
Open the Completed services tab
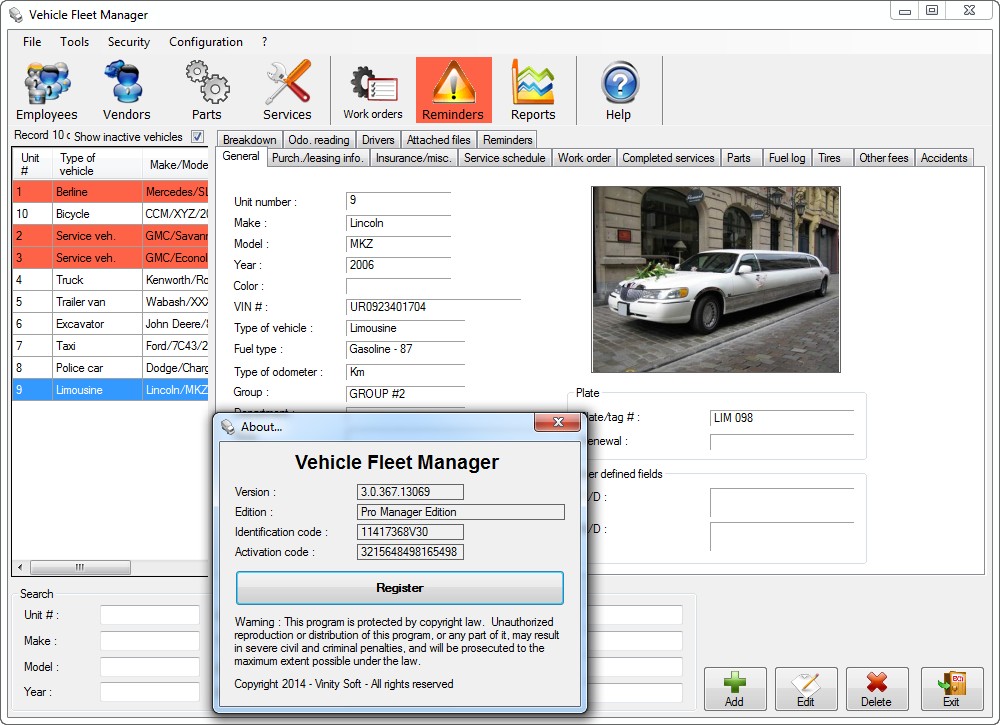668,158
